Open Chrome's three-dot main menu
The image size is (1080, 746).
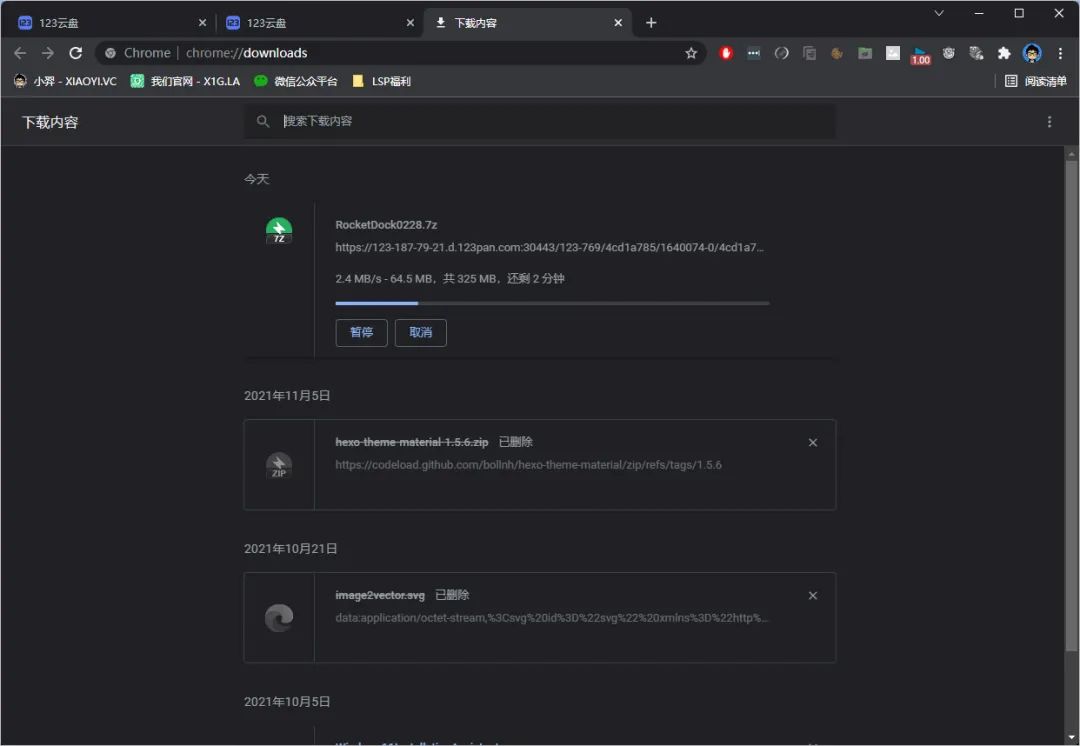pyautogui.click(x=1060, y=53)
